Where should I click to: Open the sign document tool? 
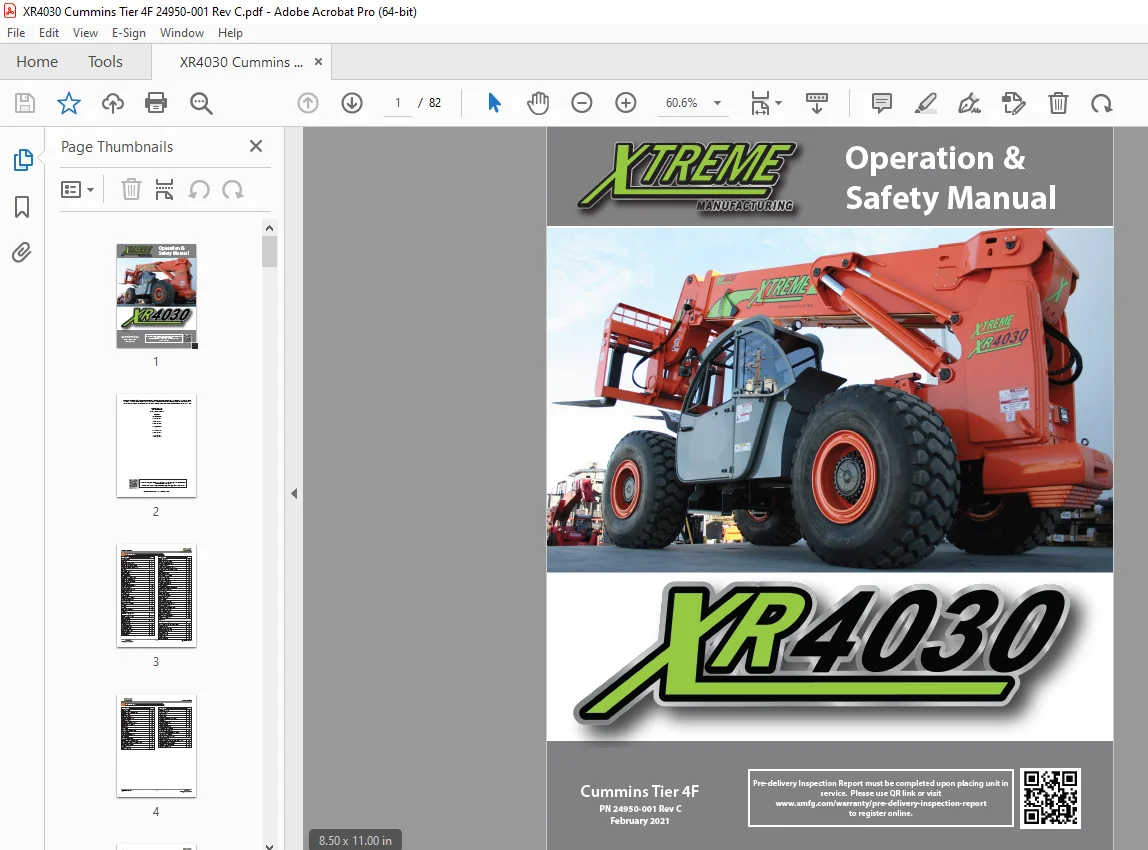click(969, 103)
